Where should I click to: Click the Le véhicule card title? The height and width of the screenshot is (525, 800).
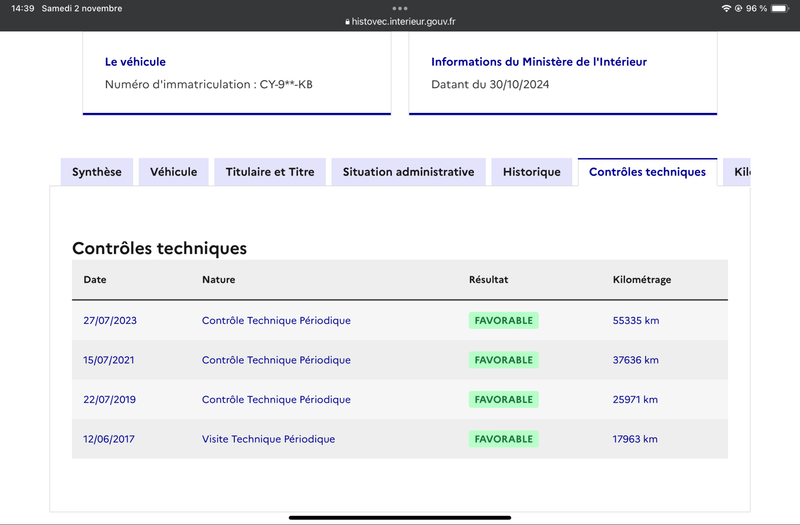tap(135, 62)
